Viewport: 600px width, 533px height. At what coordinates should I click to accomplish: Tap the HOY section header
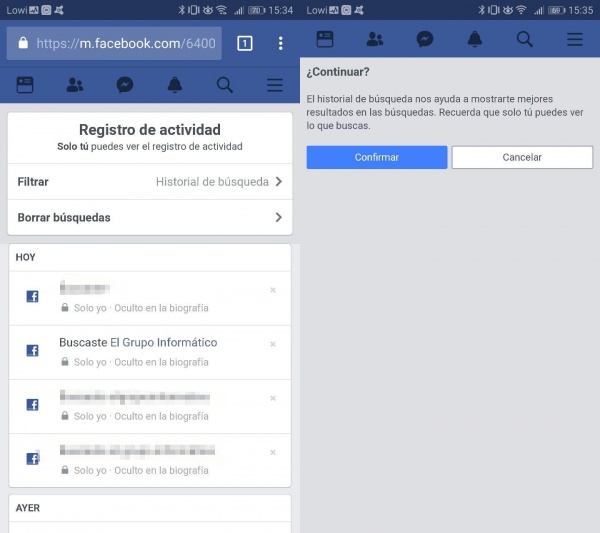tap(26, 257)
